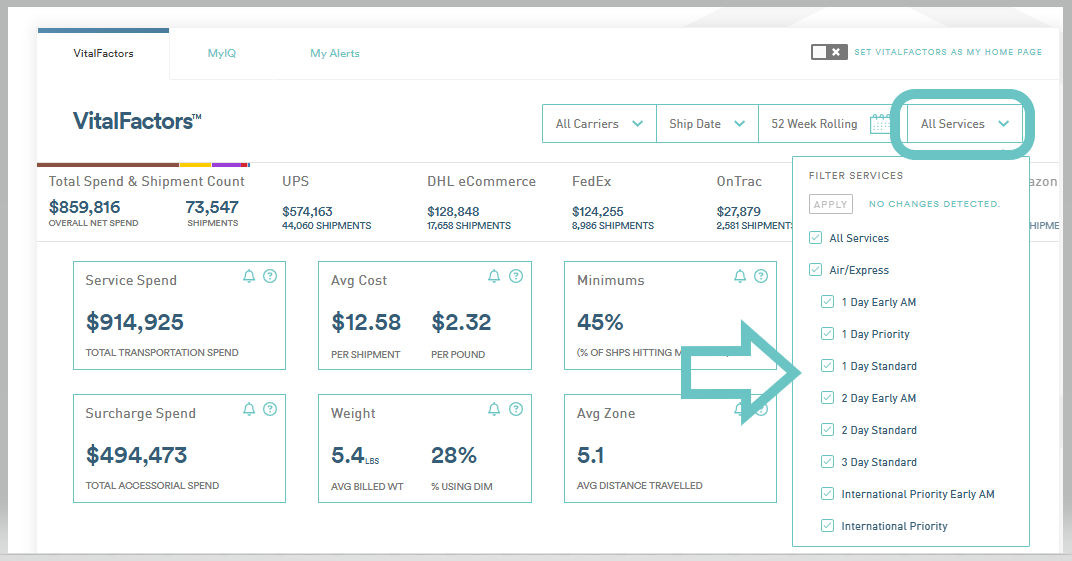Collapse the All Services dropdown
1072x561 pixels.
coord(965,124)
